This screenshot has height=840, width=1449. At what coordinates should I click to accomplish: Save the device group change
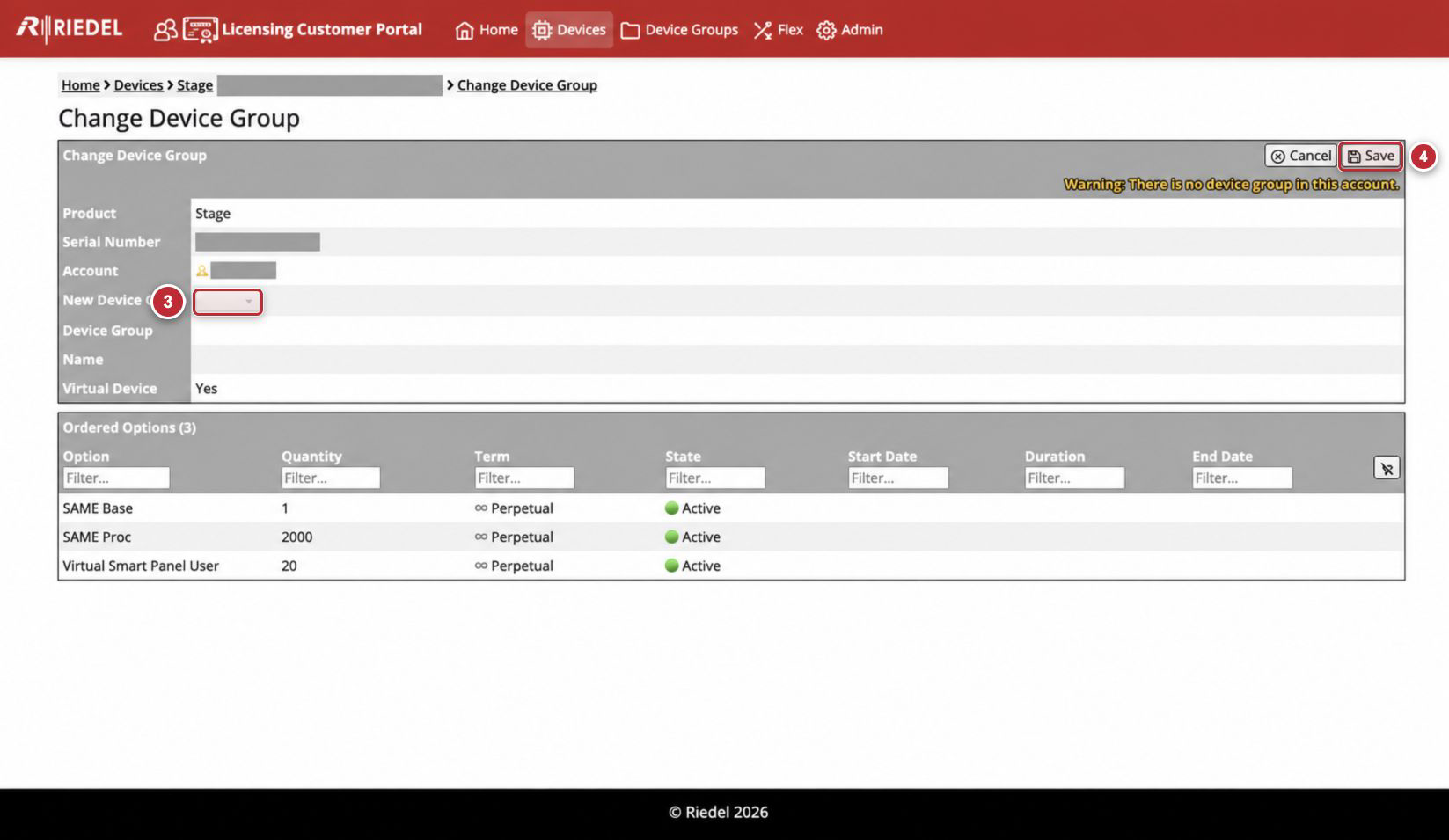coord(1371,156)
